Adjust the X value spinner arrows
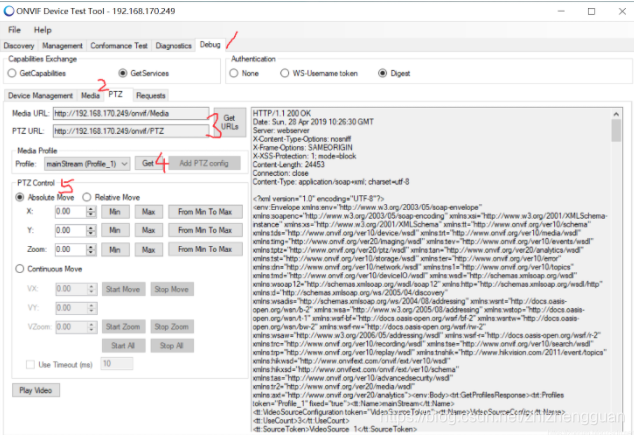The height and width of the screenshot is (435, 634). click(91, 211)
